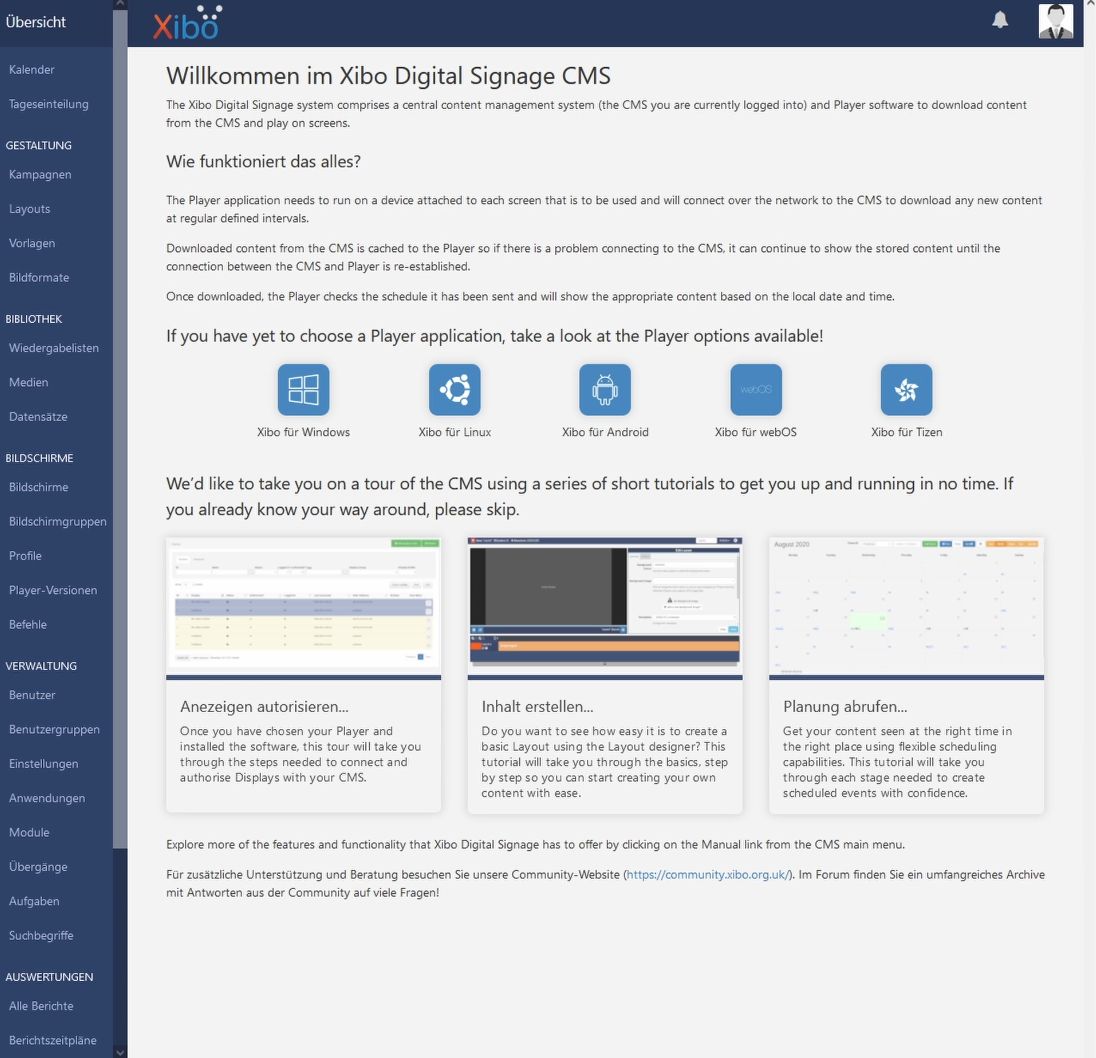Image resolution: width=1096 pixels, height=1058 pixels.
Task: Open Profile in the sidebar
Action: (x=25, y=556)
